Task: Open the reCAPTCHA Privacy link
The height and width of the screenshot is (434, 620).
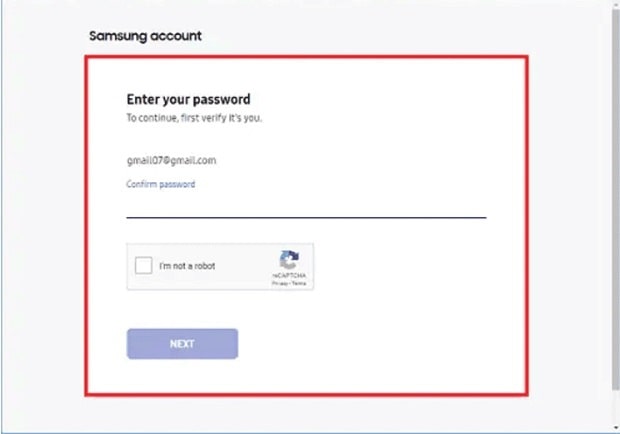Action: 280,284
